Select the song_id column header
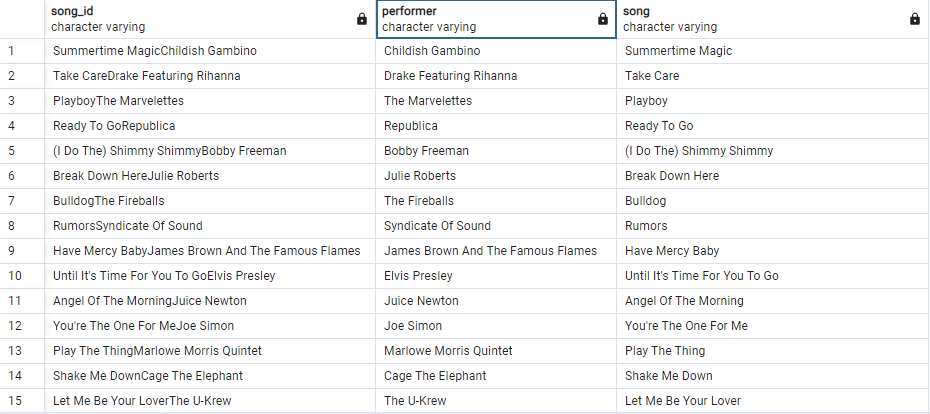The width and height of the screenshot is (930, 414). click(x=200, y=19)
